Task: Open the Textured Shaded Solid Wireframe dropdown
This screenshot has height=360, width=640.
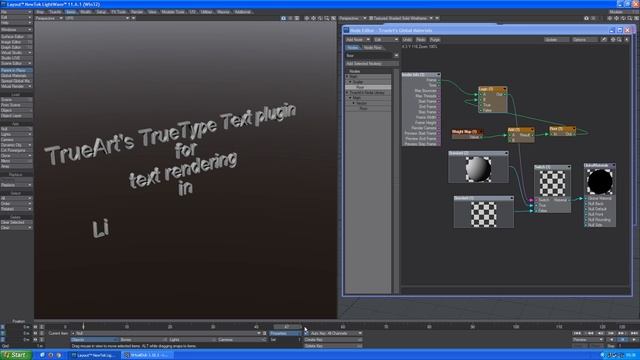Action: (401, 18)
